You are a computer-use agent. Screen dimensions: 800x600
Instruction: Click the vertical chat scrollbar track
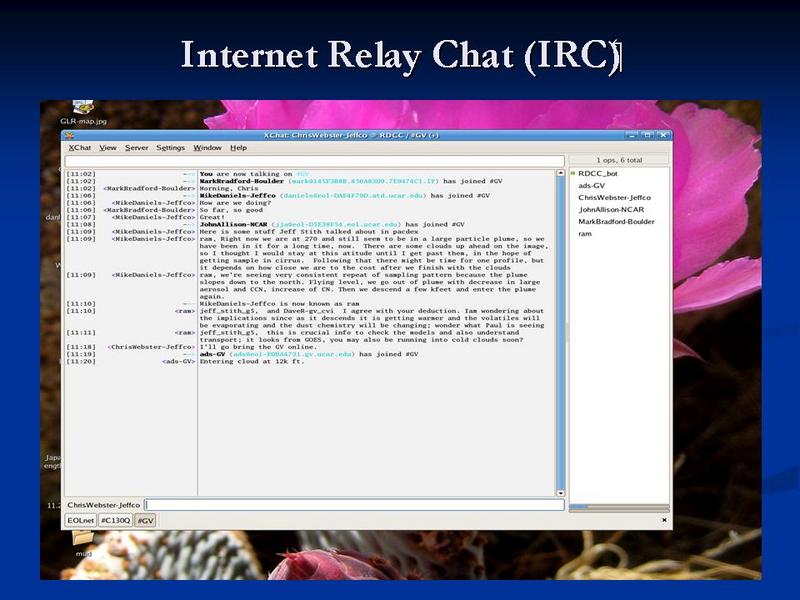pos(560,333)
